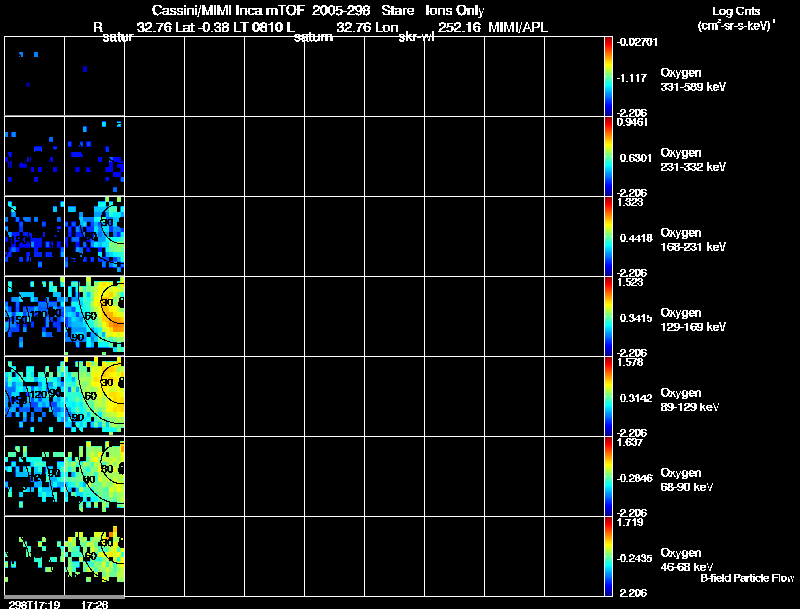The width and height of the screenshot is (800, 609).
Task: Click the 'Log Cnts' units label
Action: click(736, 11)
